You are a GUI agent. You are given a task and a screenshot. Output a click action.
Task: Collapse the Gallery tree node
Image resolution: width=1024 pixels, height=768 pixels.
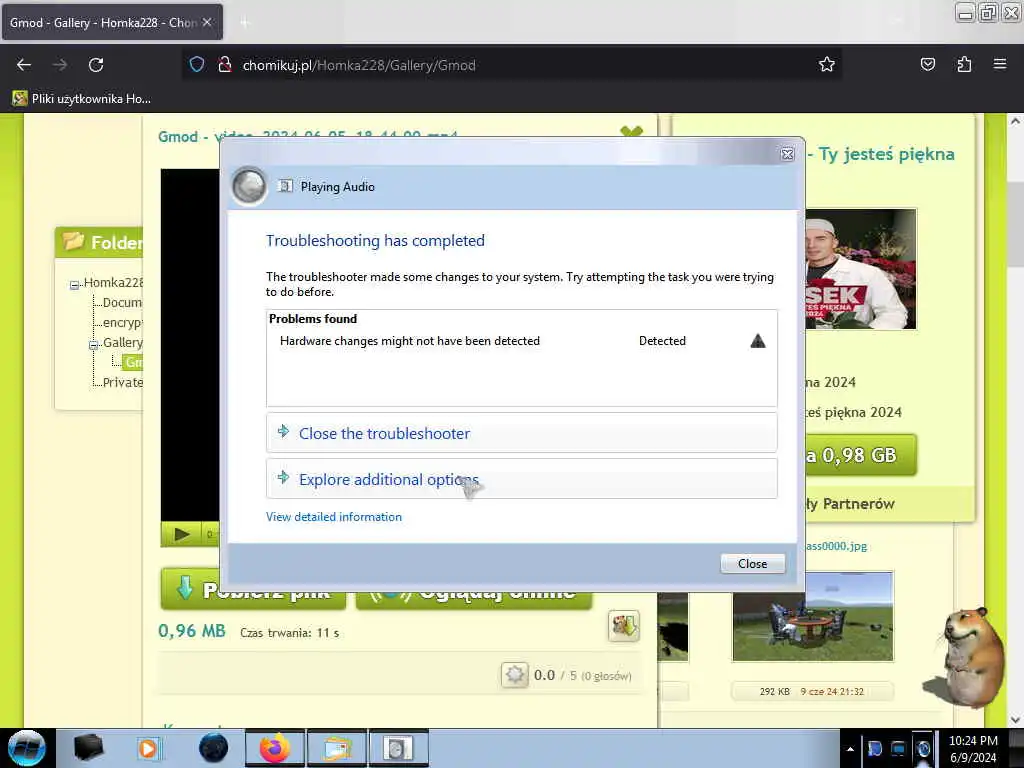point(93,345)
